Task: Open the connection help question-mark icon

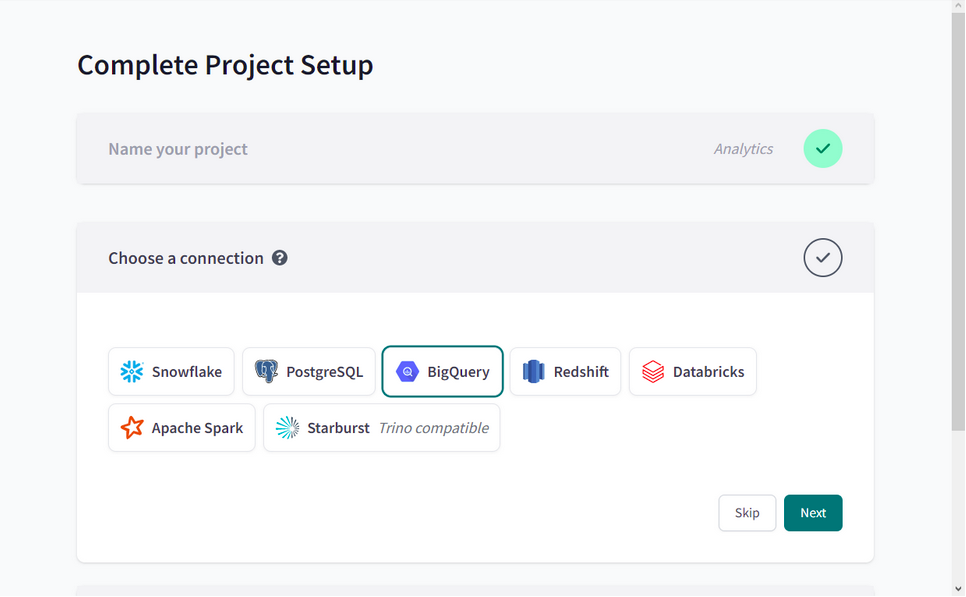Action: click(280, 258)
